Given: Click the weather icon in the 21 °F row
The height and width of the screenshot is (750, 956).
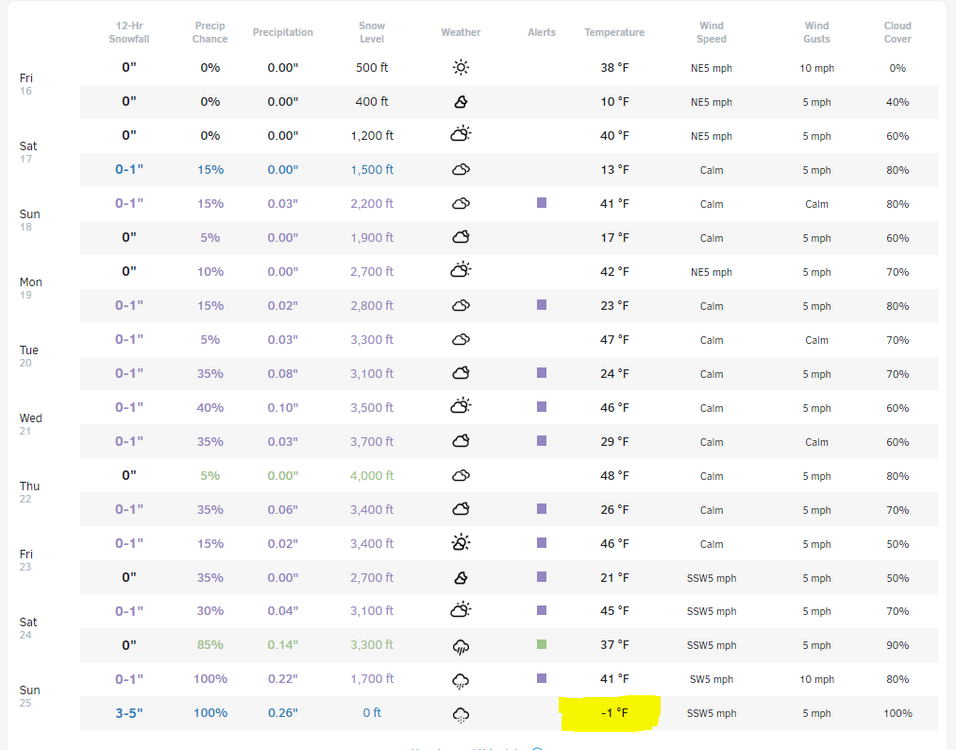Looking at the screenshot, I should coord(460,578).
